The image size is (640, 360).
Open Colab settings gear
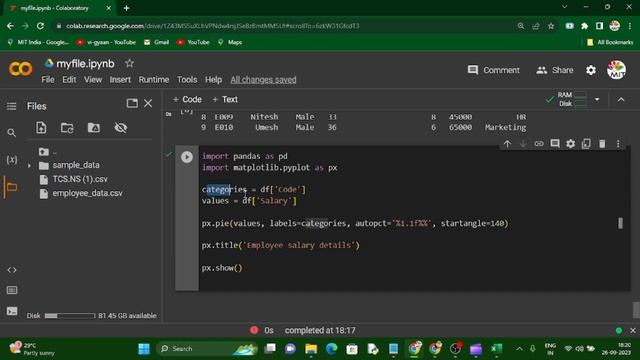click(x=591, y=70)
